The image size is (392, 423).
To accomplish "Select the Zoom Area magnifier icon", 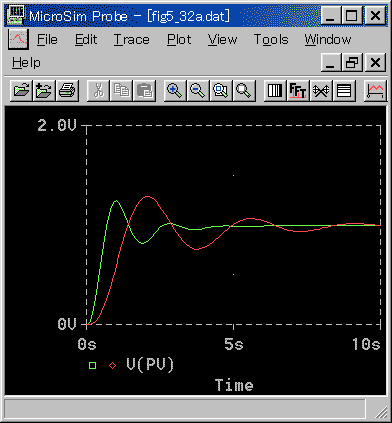I will point(221,90).
